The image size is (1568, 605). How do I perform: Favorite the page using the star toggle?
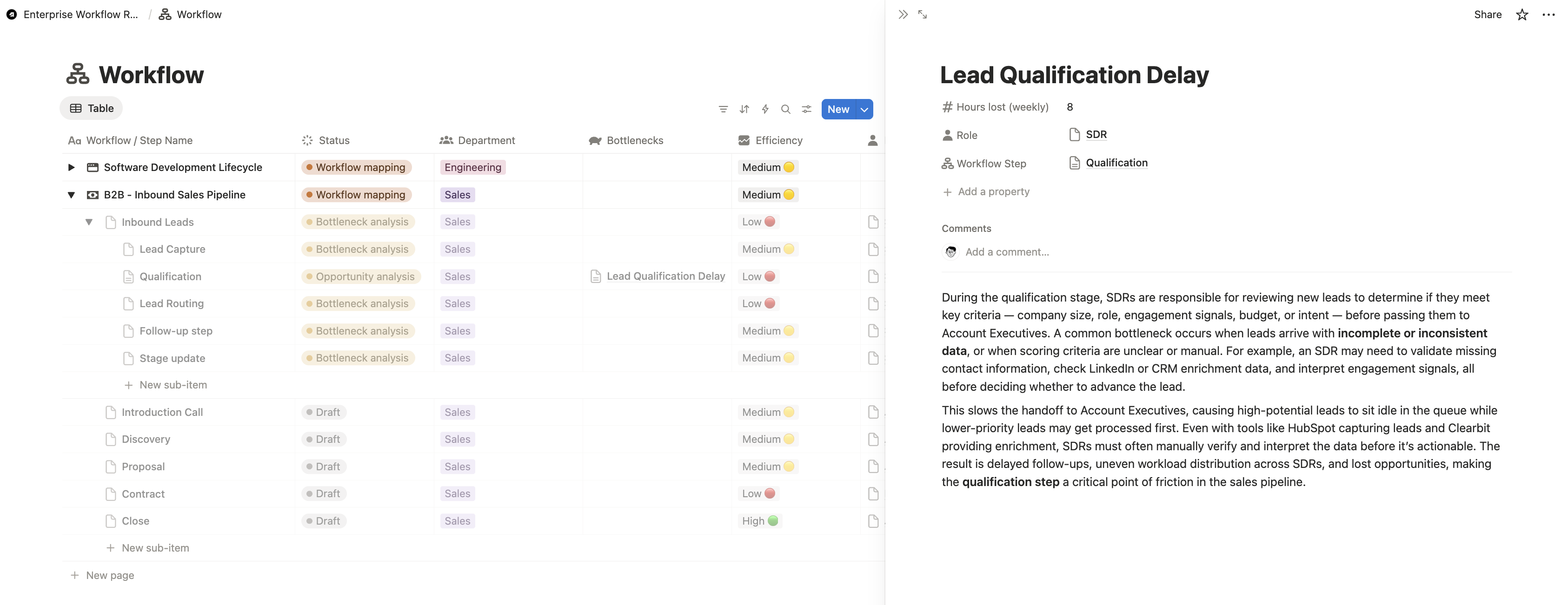click(1521, 14)
